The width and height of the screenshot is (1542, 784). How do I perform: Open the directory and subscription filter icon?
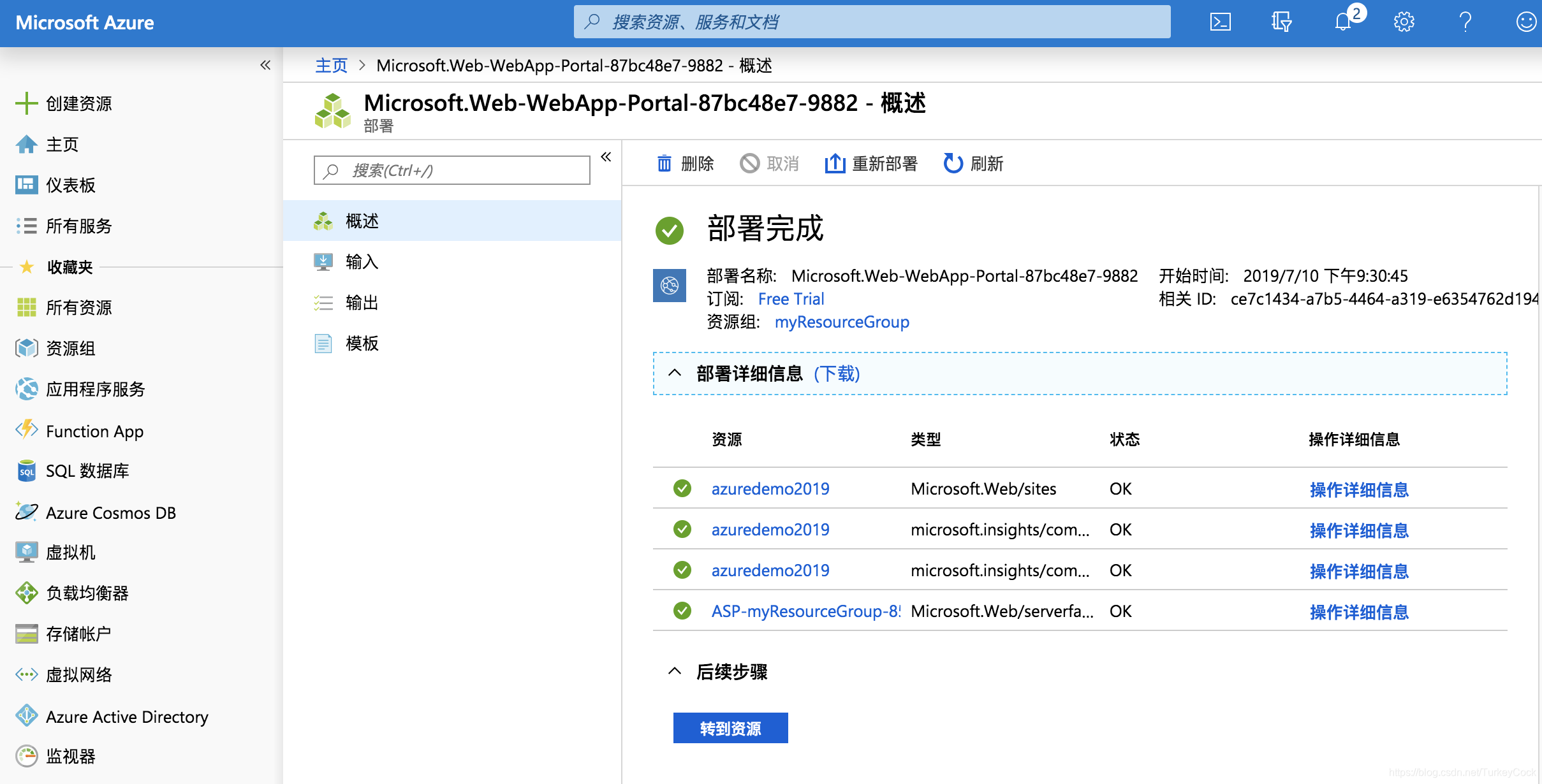[x=1281, y=22]
